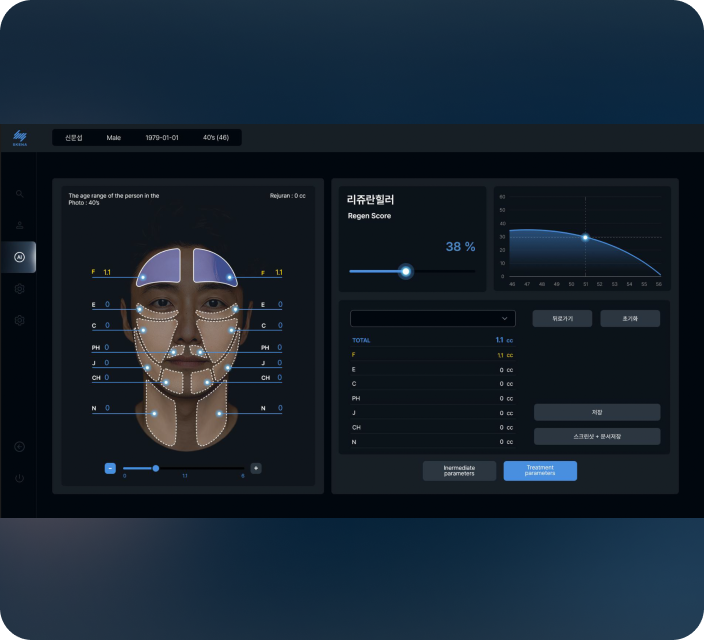
Task: Select the chin CH point on image-left side
Action: (x=166, y=383)
